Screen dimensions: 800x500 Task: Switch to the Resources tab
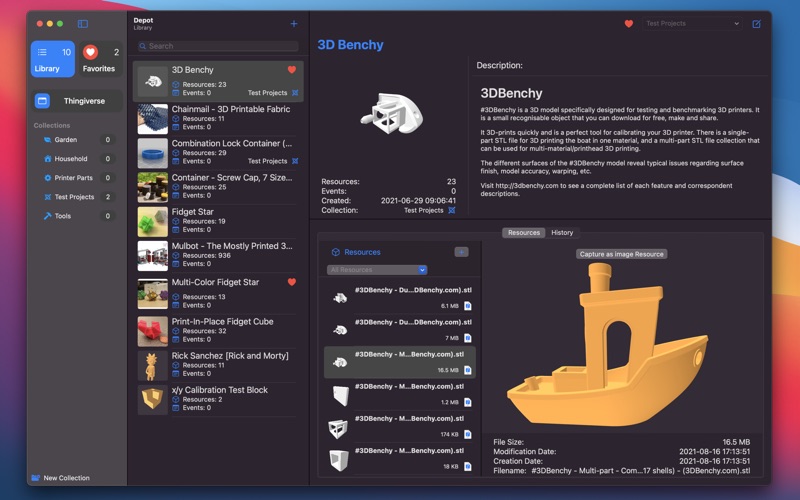(523, 233)
